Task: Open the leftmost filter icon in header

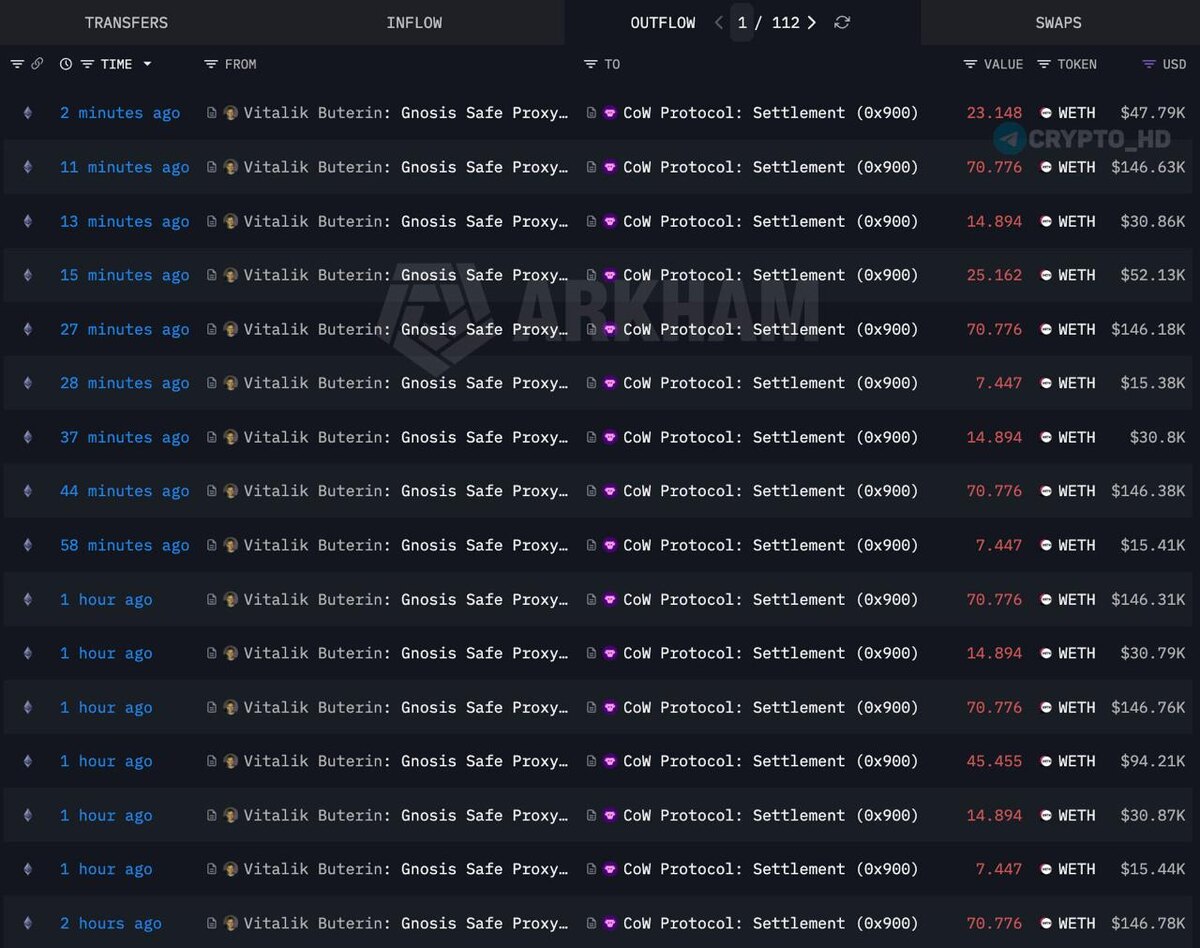Action: click(17, 64)
